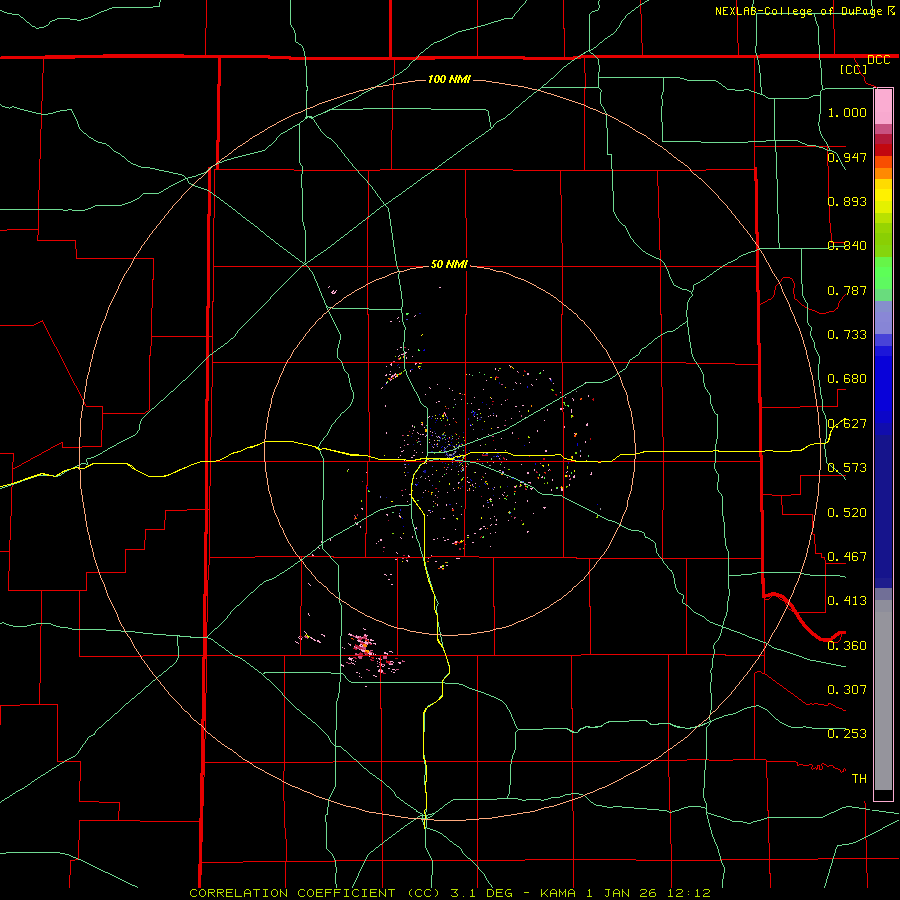Viewport: 900px width, 900px height.
Task: Click the 100 NMI range ring label
Action: (449, 79)
